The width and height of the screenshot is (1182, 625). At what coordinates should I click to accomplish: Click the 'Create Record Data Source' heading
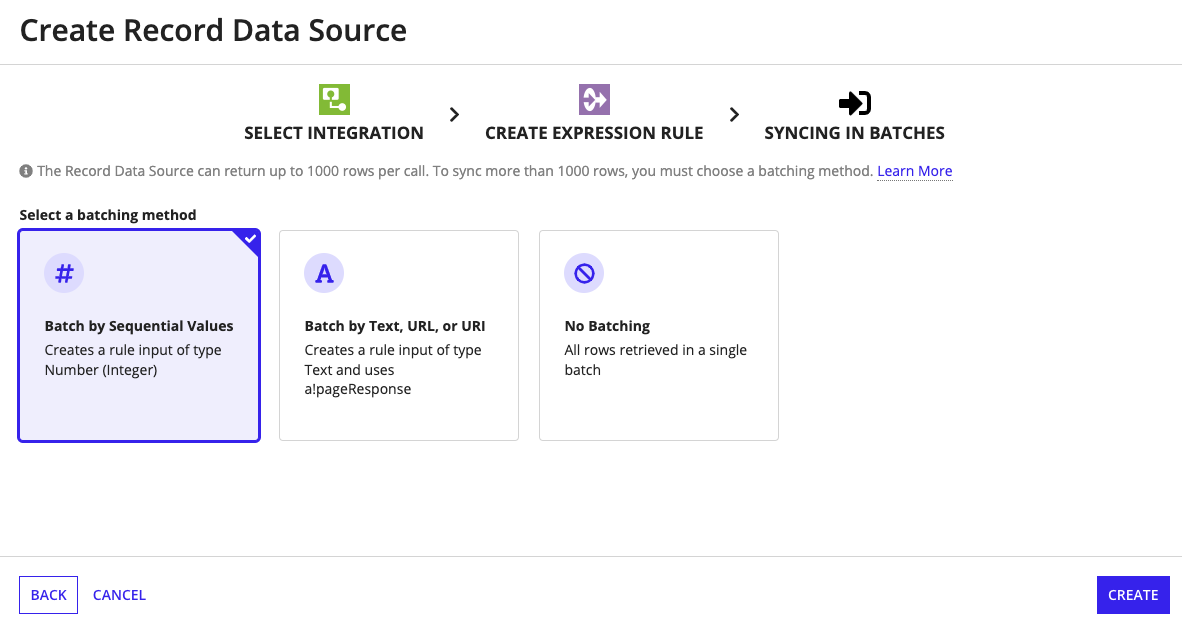213,31
